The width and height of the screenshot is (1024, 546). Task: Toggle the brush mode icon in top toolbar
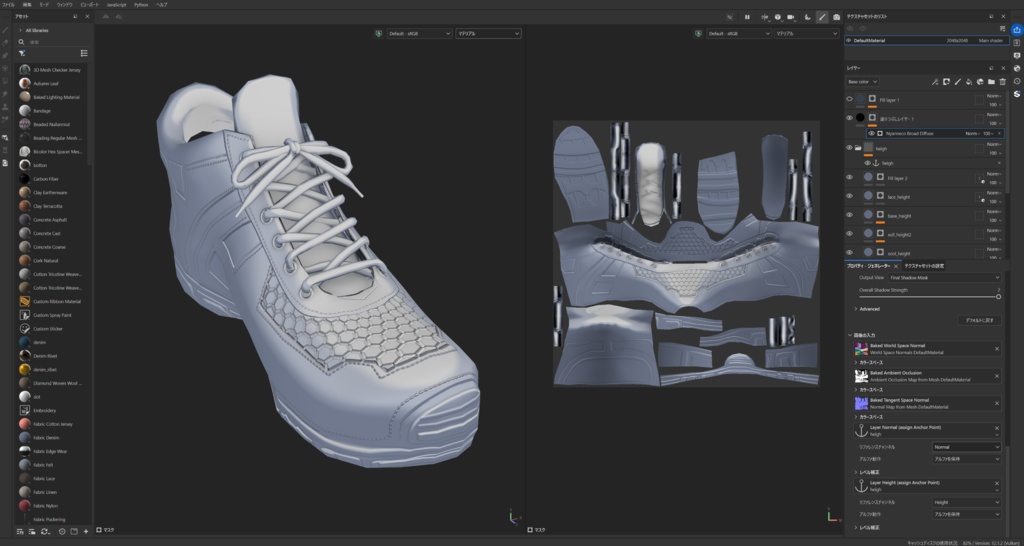[x=822, y=17]
